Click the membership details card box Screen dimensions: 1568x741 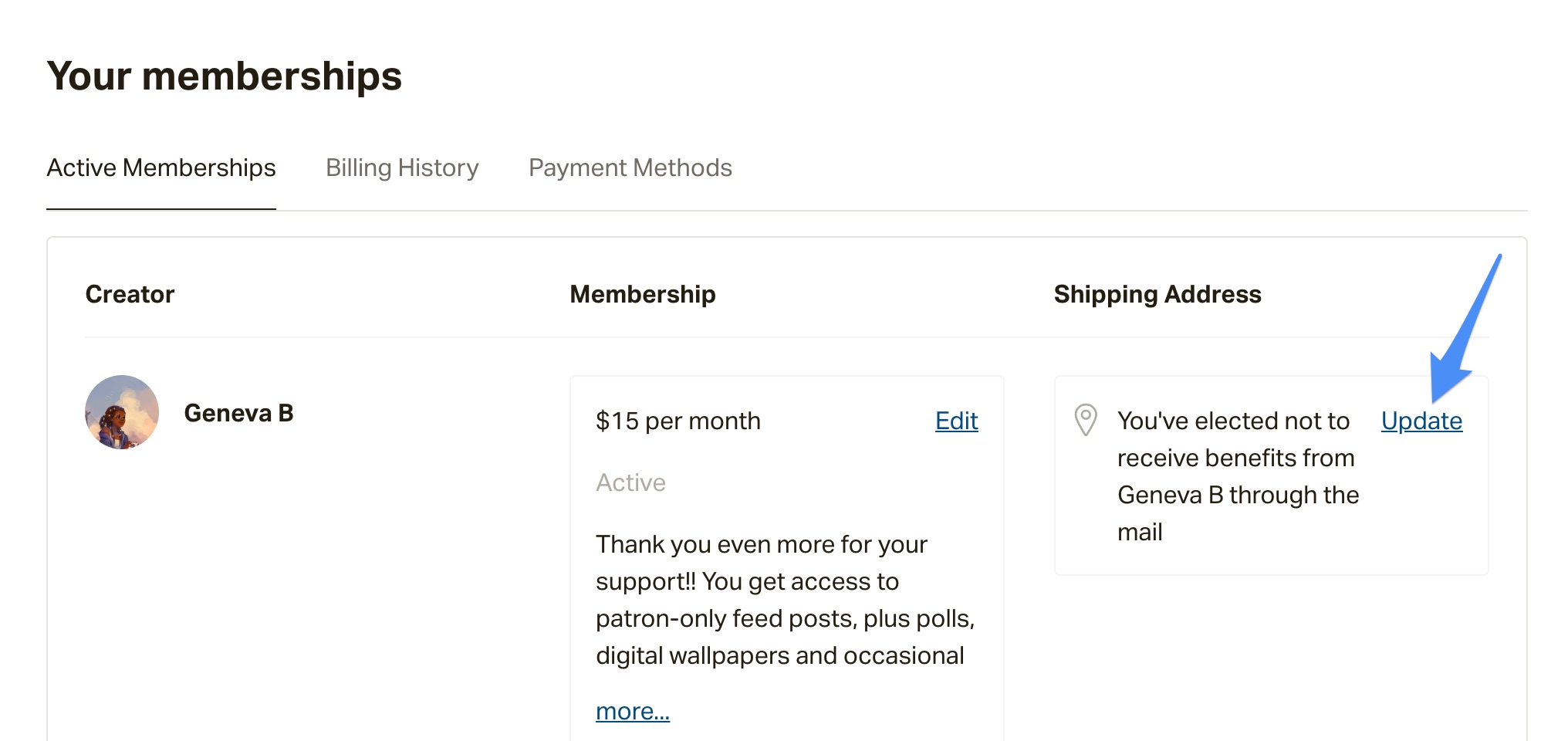point(786,559)
